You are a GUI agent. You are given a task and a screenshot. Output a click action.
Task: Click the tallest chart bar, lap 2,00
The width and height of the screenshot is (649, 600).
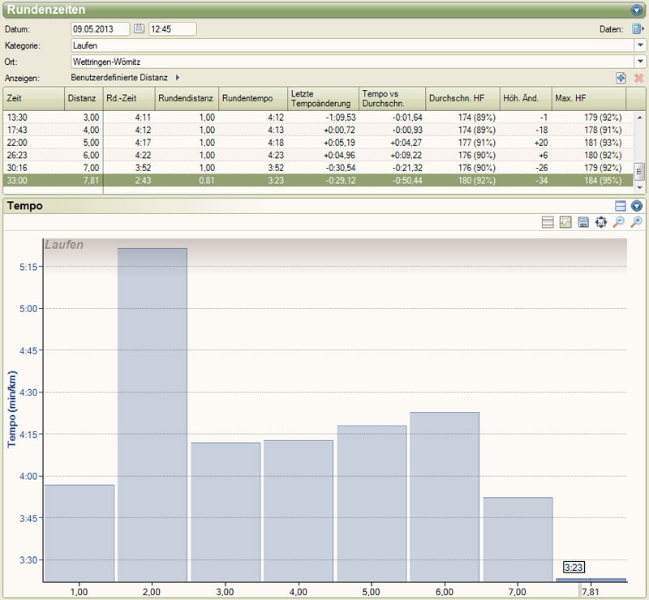[152, 415]
